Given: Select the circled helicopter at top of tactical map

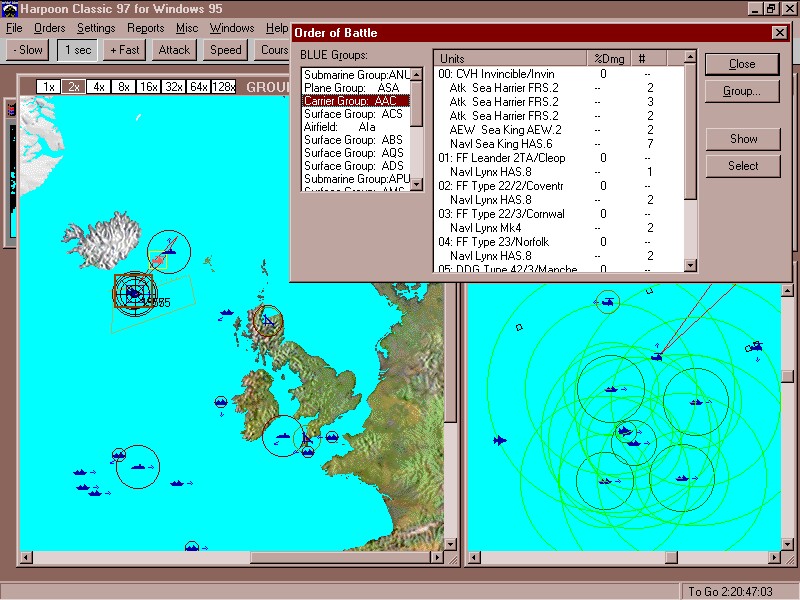Looking at the screenshot, I should 608,302.
